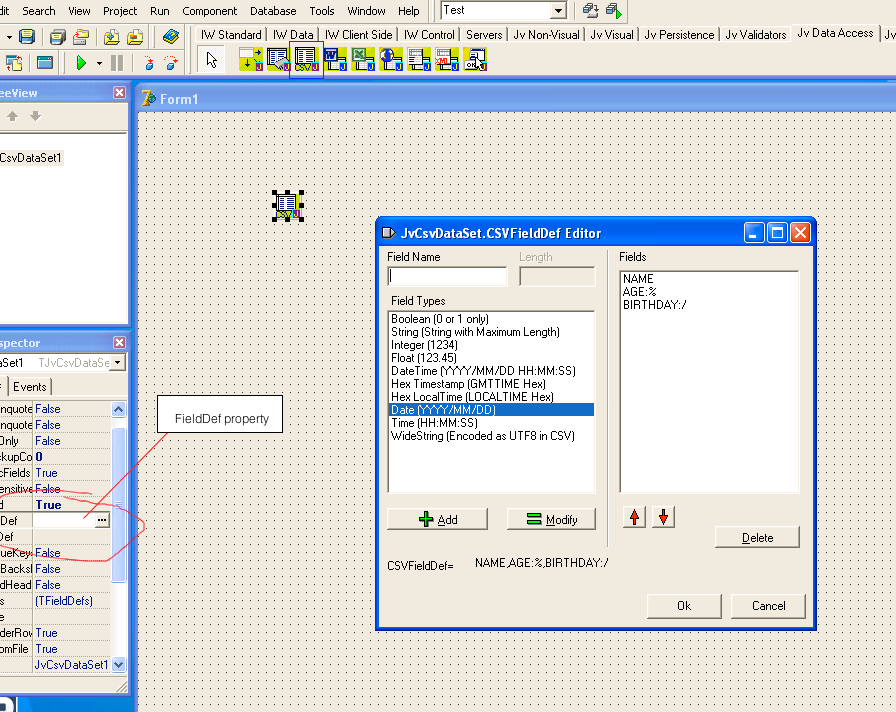The height and width of the screenshot is (712, 896).
Task: Open the Events tab in Object Inspector
Action: pyautogui.click(x=30, y=387)
